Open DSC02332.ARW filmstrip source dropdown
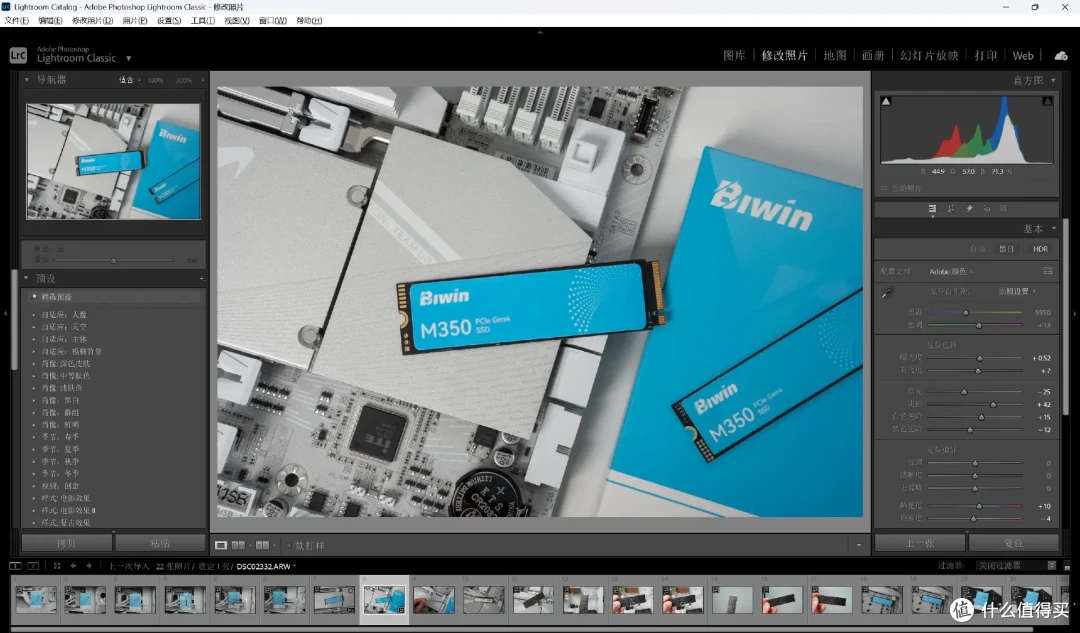Viewport: 1080px width, 633px height. click(266, 566)
